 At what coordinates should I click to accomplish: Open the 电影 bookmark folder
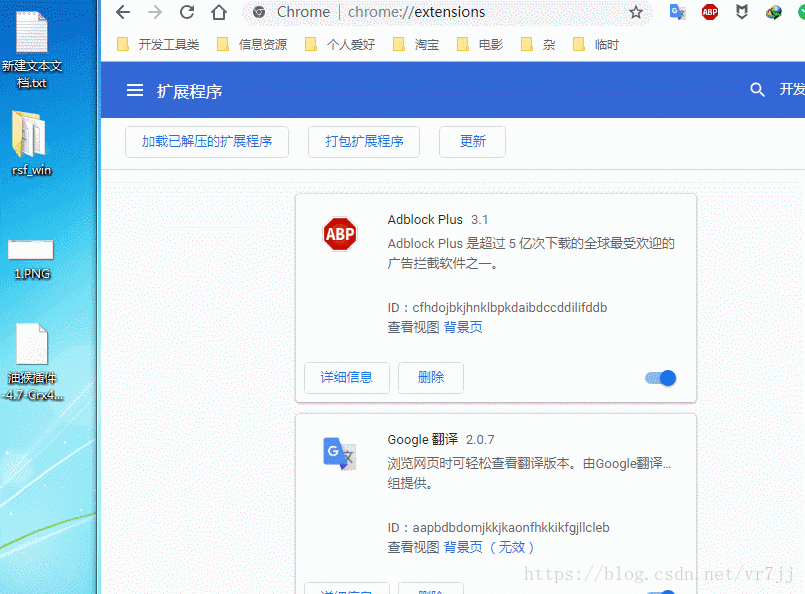pyautogui.click(x=480, y=44)
